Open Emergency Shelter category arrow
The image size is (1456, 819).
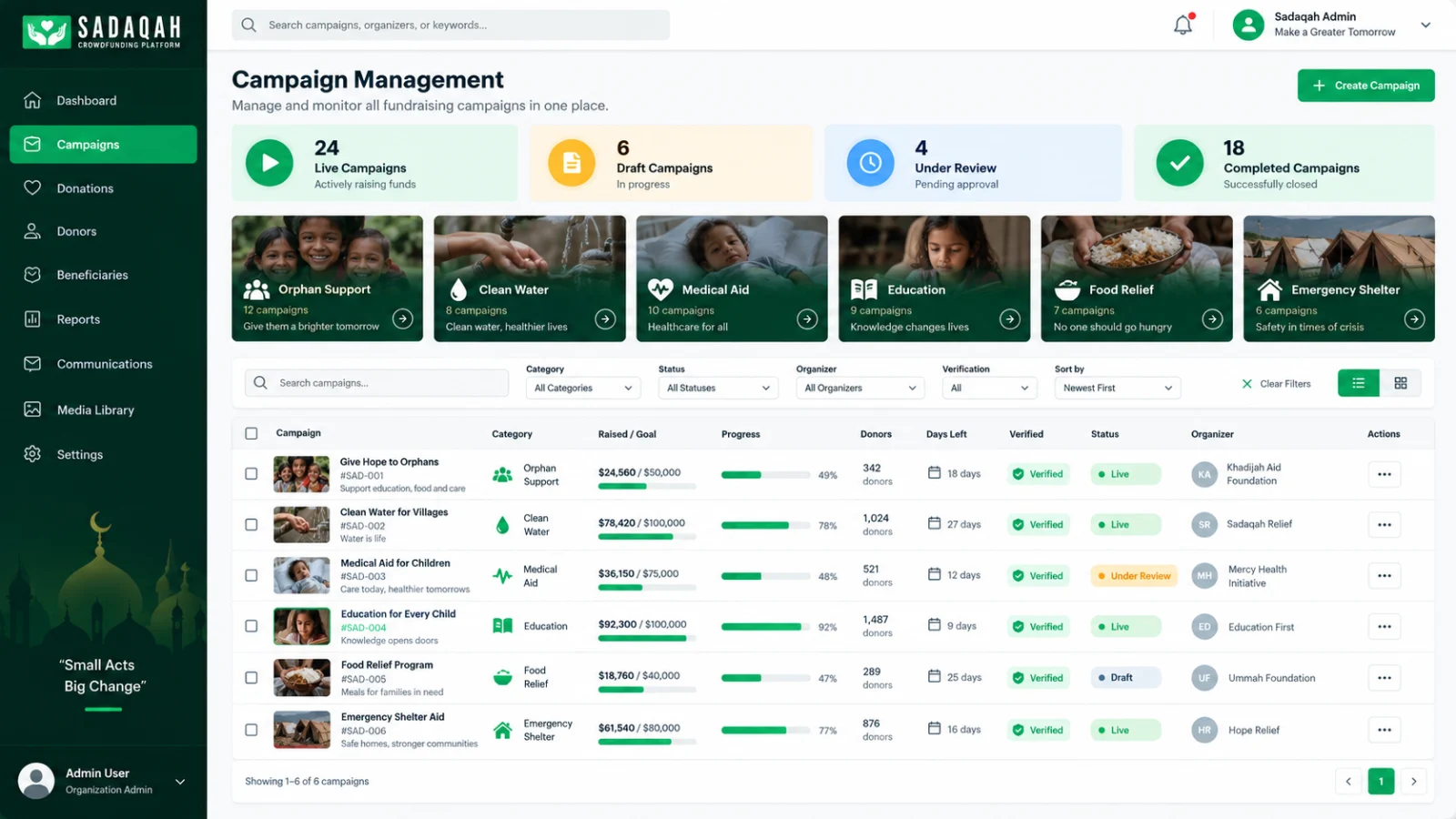[x=1414, y=318]
